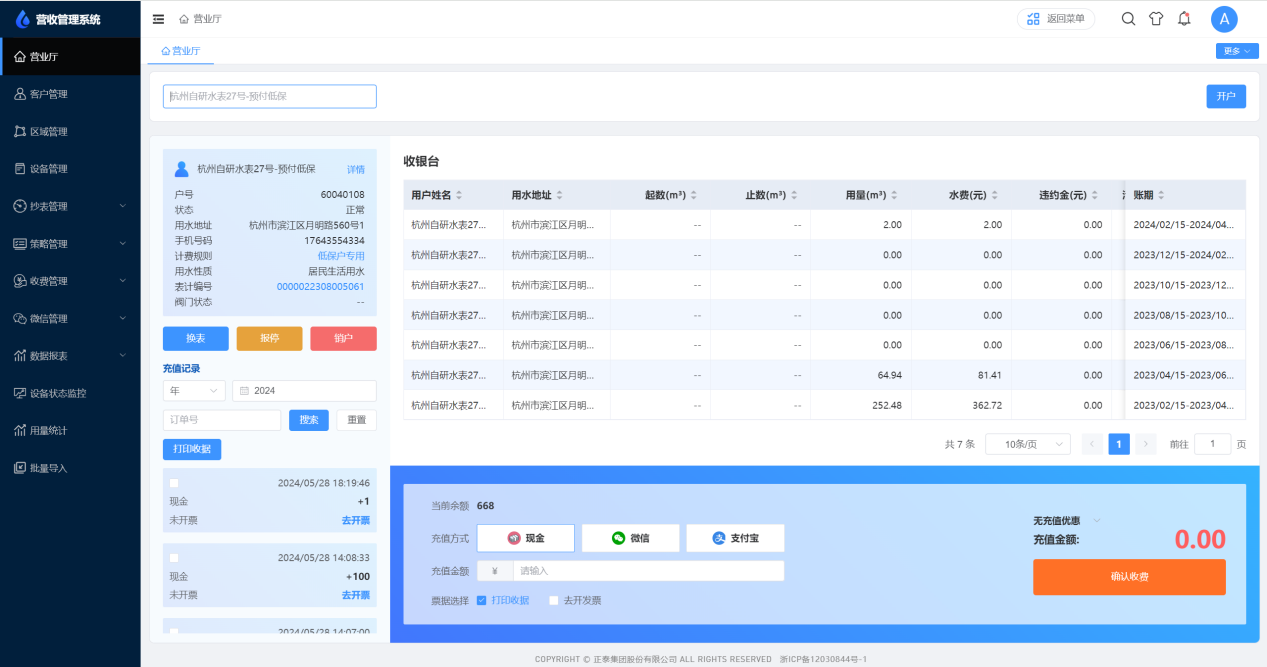Click the 用量统计 sidebar icon

pos(20,431)
